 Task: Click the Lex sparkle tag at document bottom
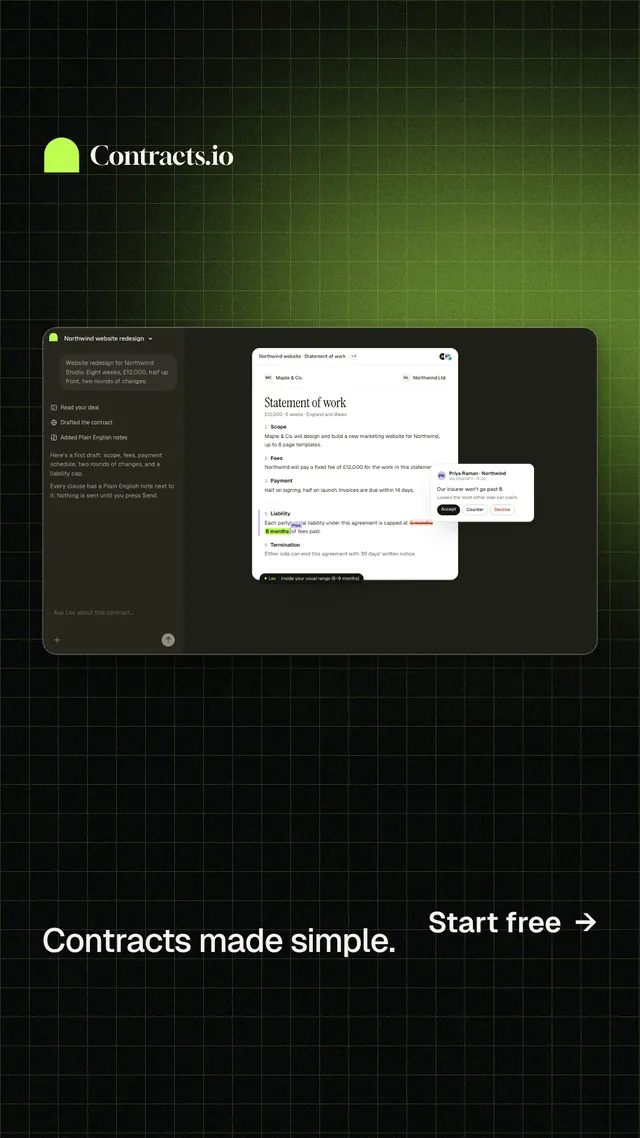[270, 578]
